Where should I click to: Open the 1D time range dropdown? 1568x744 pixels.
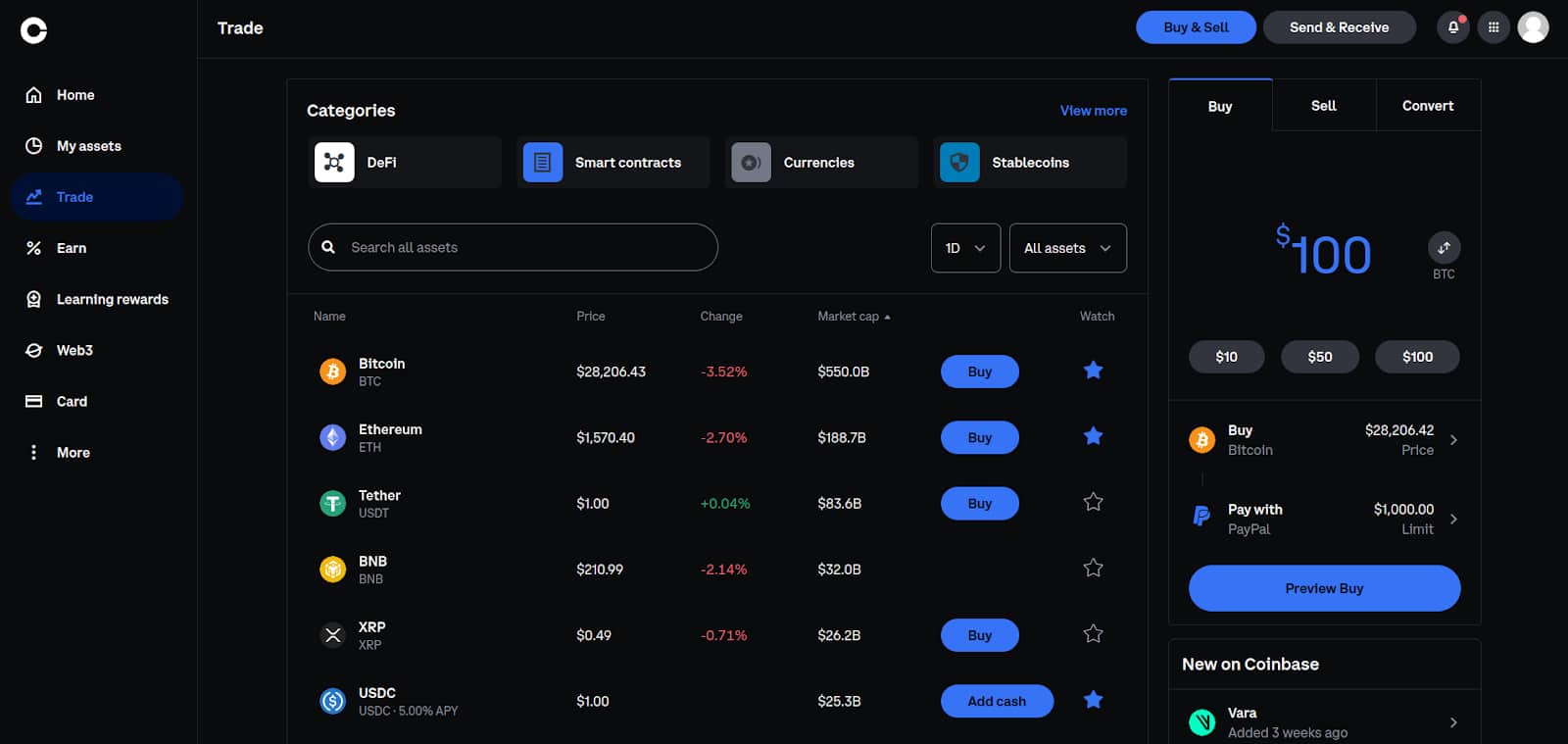click(965, 248)
